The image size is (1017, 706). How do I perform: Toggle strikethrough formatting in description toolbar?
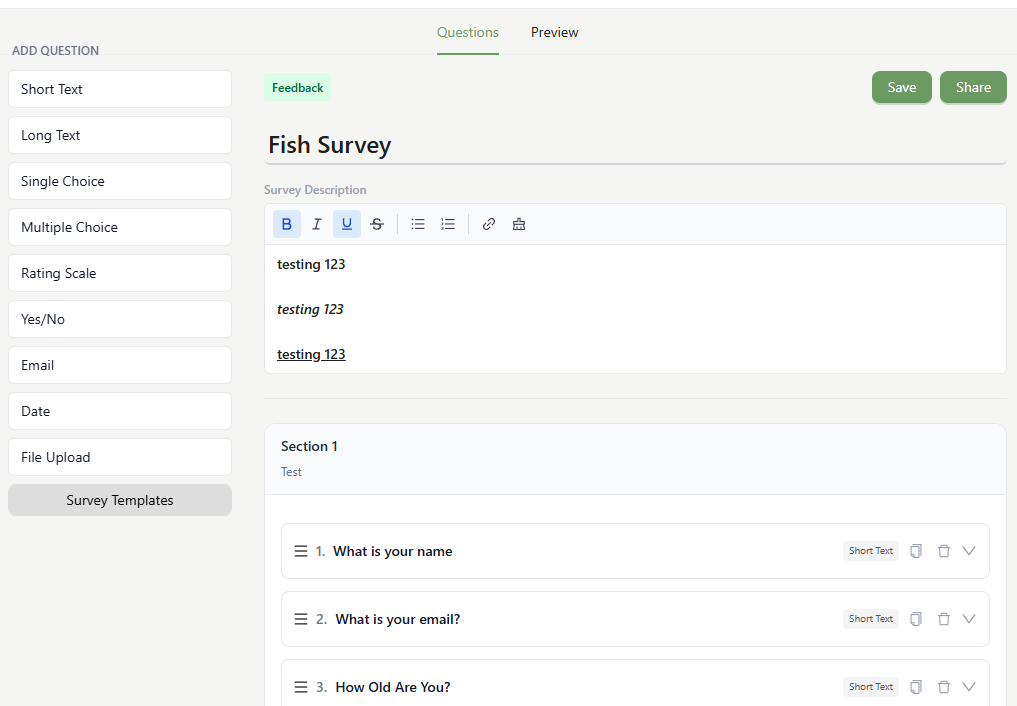click(377, 224)
